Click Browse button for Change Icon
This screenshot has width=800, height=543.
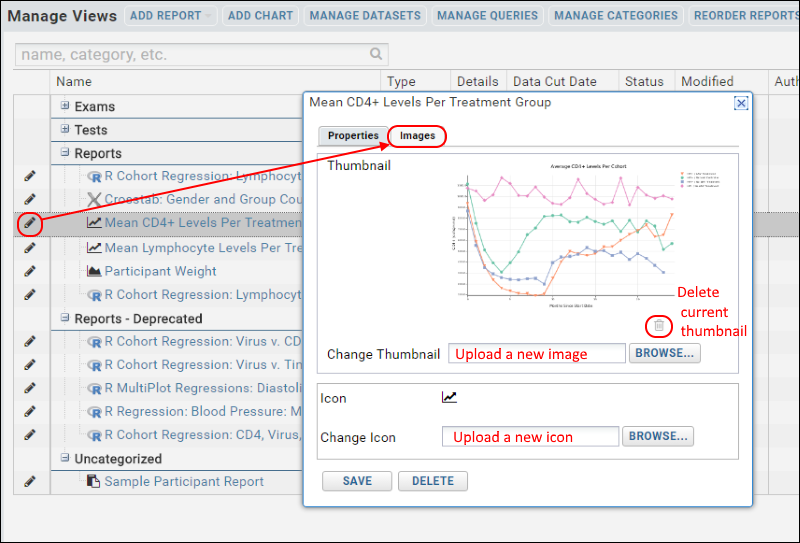(658, 436)
